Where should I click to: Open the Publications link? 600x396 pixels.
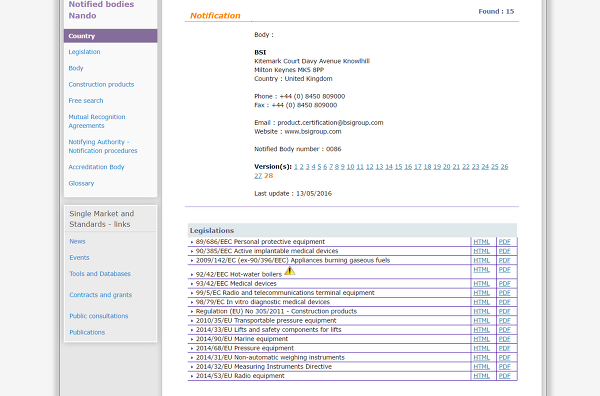click(x=87, y=332)
